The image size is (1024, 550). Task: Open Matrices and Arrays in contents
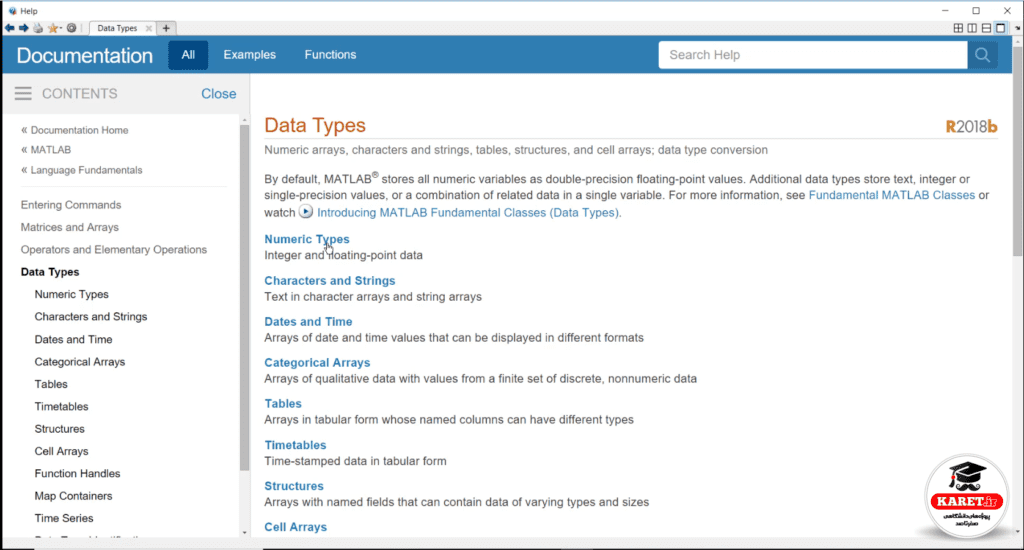click(x=69, y=227)
